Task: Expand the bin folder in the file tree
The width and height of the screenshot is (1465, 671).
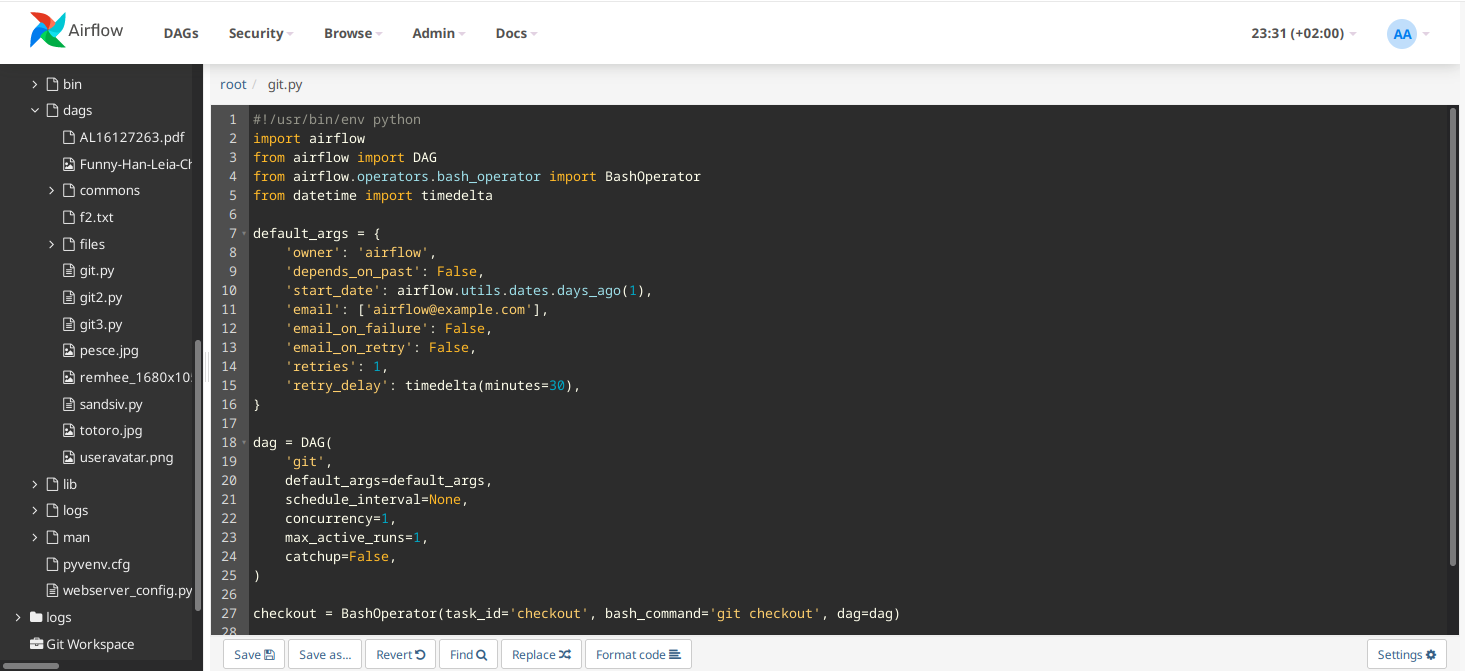Action: [x=34, y=84]
